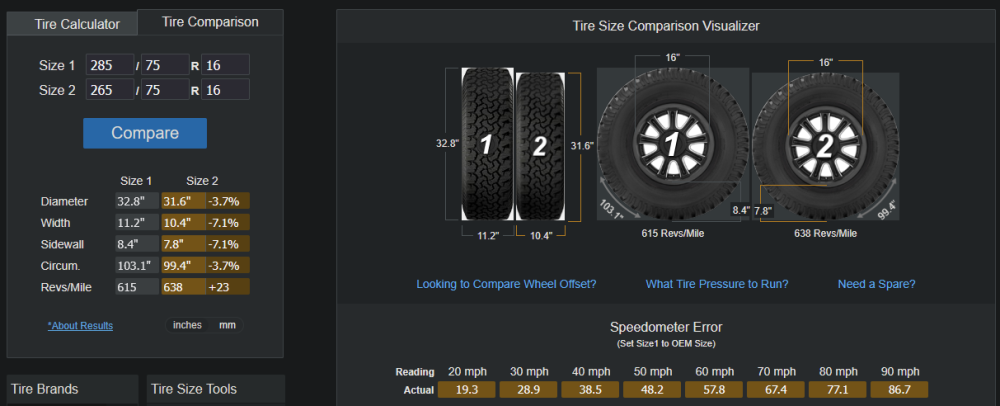Click tire 1 front tread image
The height and width of the screenshot is (406, 1000).
tap(487, 144)
